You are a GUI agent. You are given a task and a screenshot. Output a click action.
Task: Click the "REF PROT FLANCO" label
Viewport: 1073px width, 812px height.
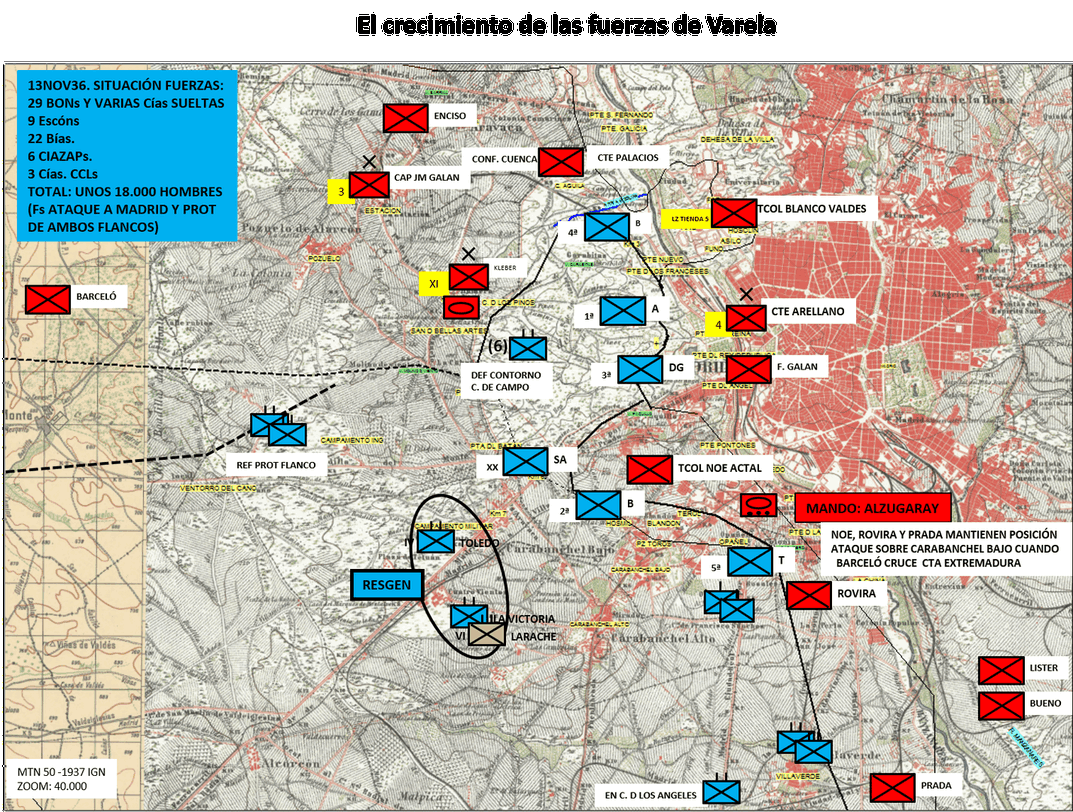pyautogui.click(x=276, y=465)
